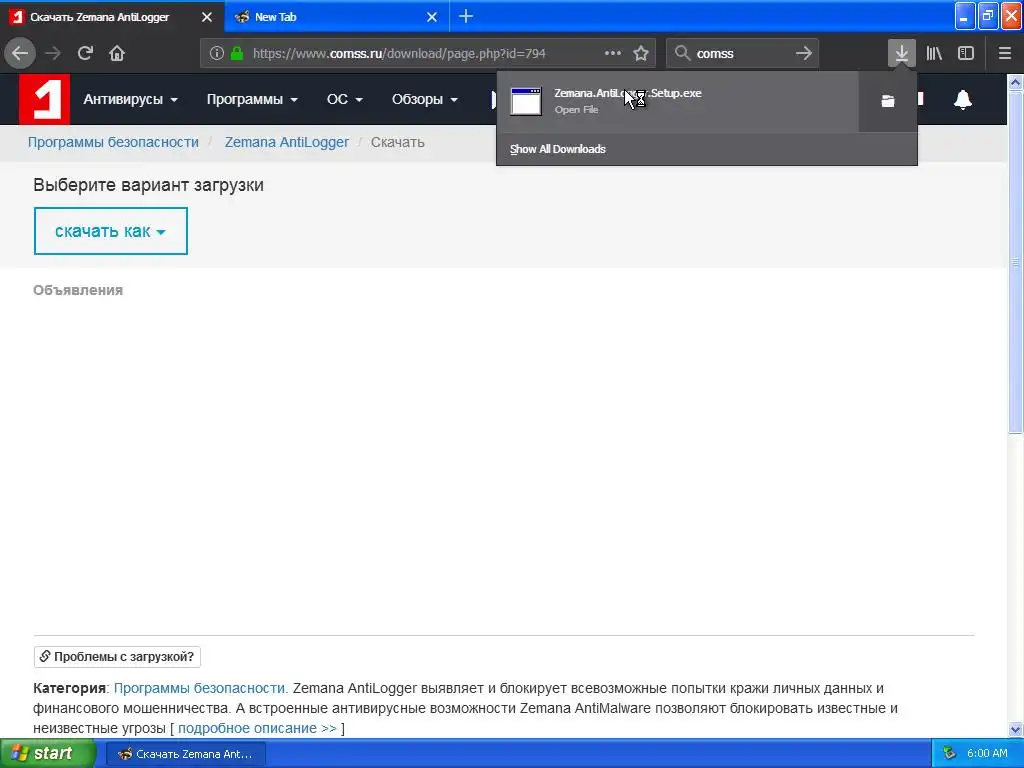Expand the Программы menu

click(252, 99)
